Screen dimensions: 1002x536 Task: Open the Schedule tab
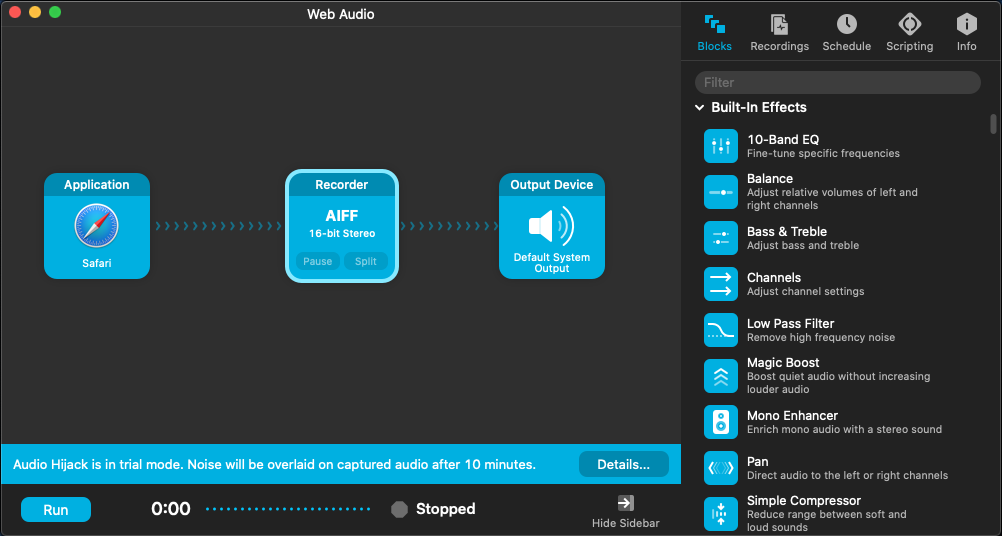(847, 33)
